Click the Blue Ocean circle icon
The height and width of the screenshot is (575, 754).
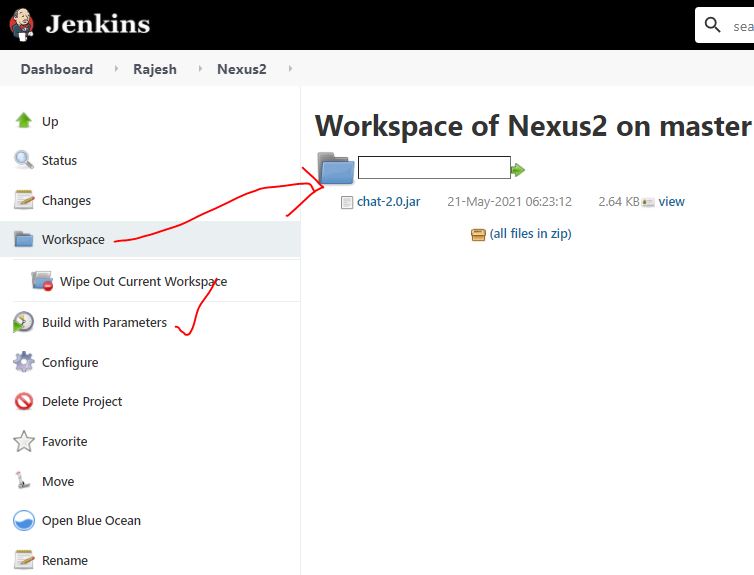pos(24,520)
